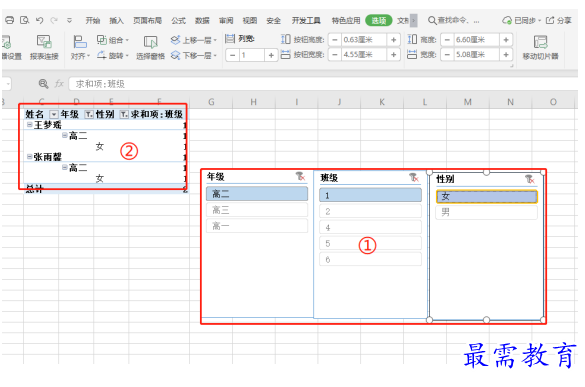Decrease the 列宽 column count value
This screenshot has height=387, width=585.
[x=232, y=55]
